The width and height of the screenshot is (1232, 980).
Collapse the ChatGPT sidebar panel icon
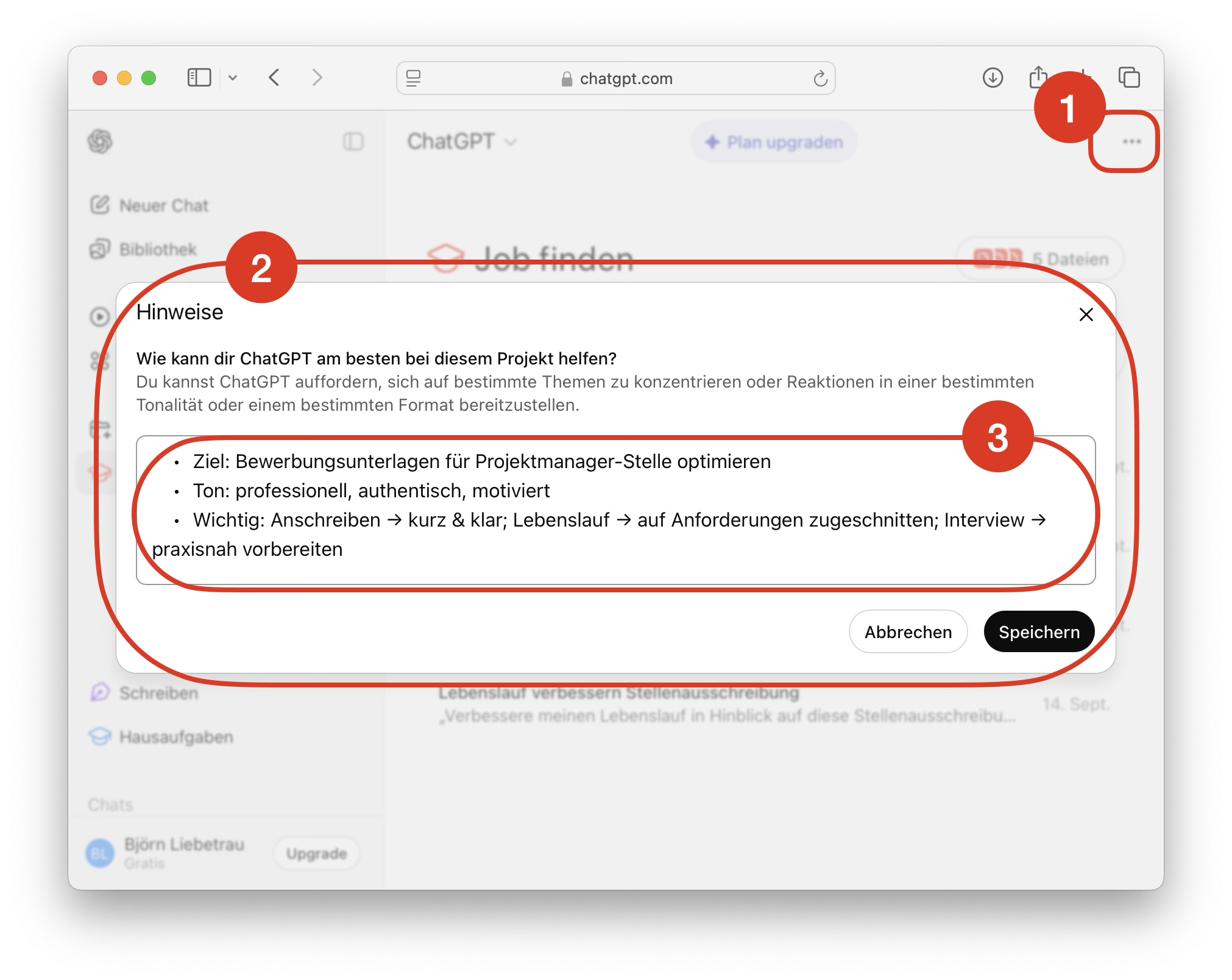pos(353,142)
